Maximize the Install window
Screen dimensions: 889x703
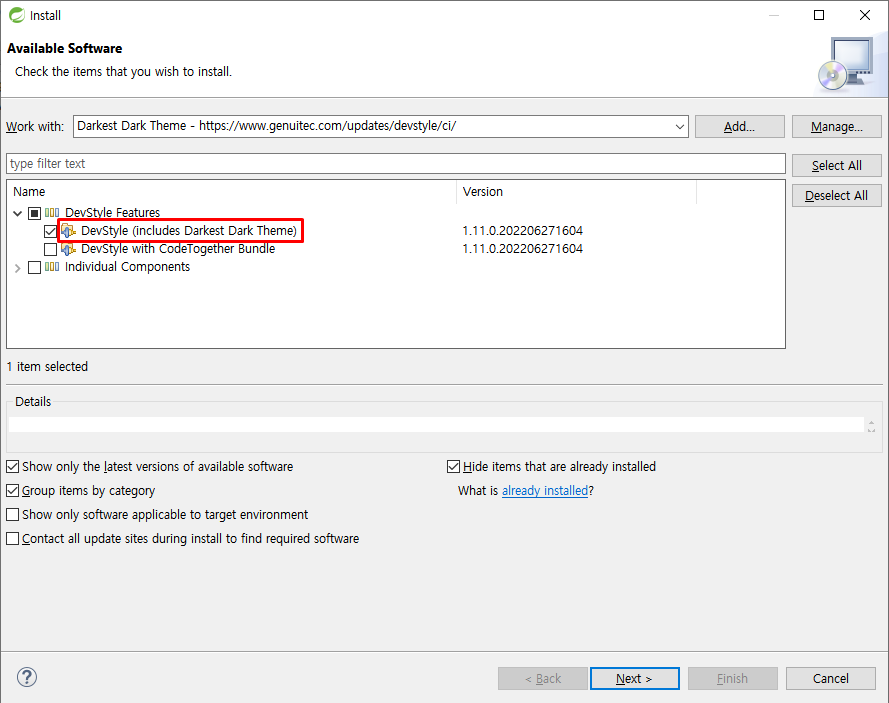tap(819, 15)
